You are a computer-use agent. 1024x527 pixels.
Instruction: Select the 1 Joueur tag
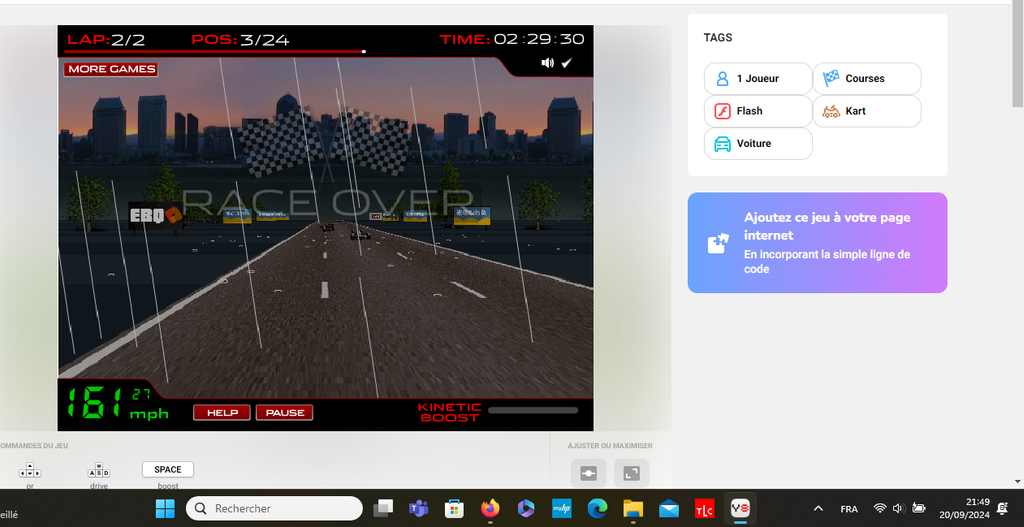click(758, 78)
